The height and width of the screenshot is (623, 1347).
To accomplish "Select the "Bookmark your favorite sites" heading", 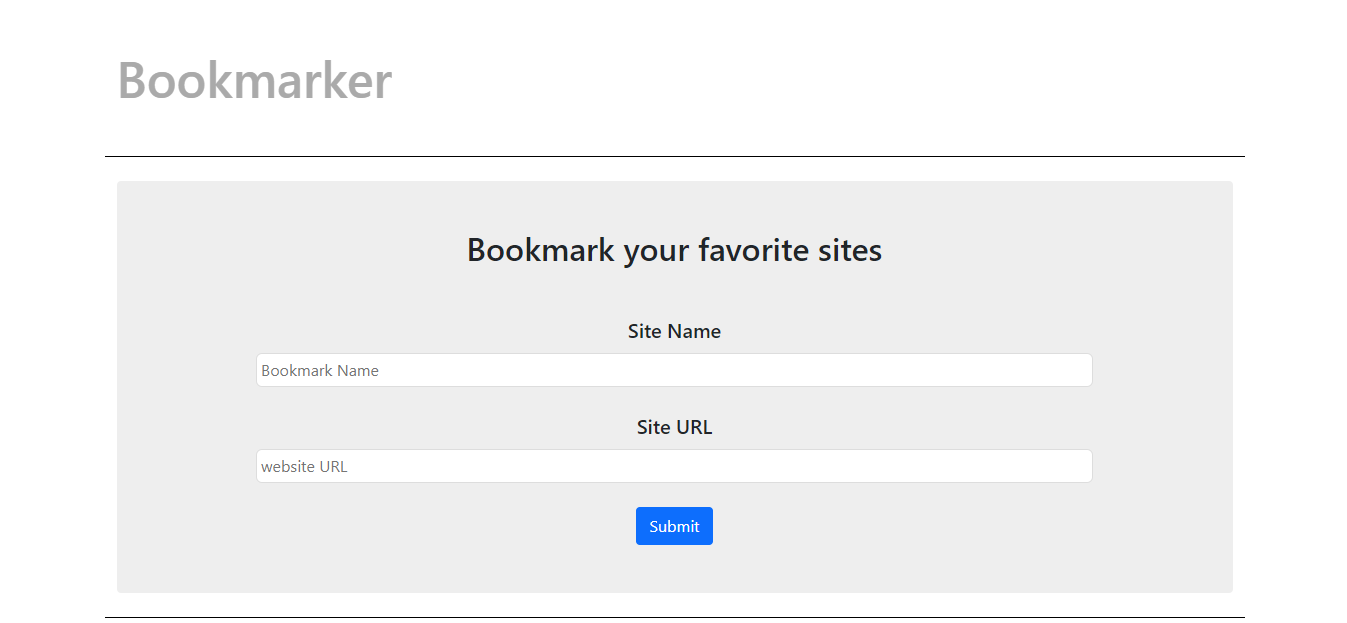I will [x=674, y=249].
